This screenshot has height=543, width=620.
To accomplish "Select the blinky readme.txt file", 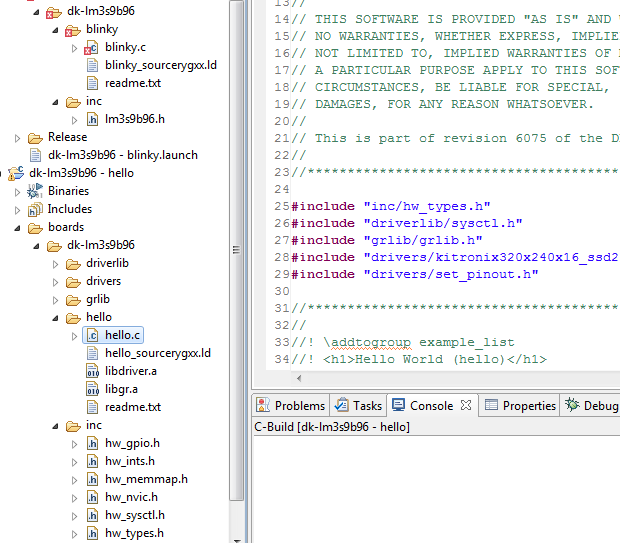I will tap(133, 83).
